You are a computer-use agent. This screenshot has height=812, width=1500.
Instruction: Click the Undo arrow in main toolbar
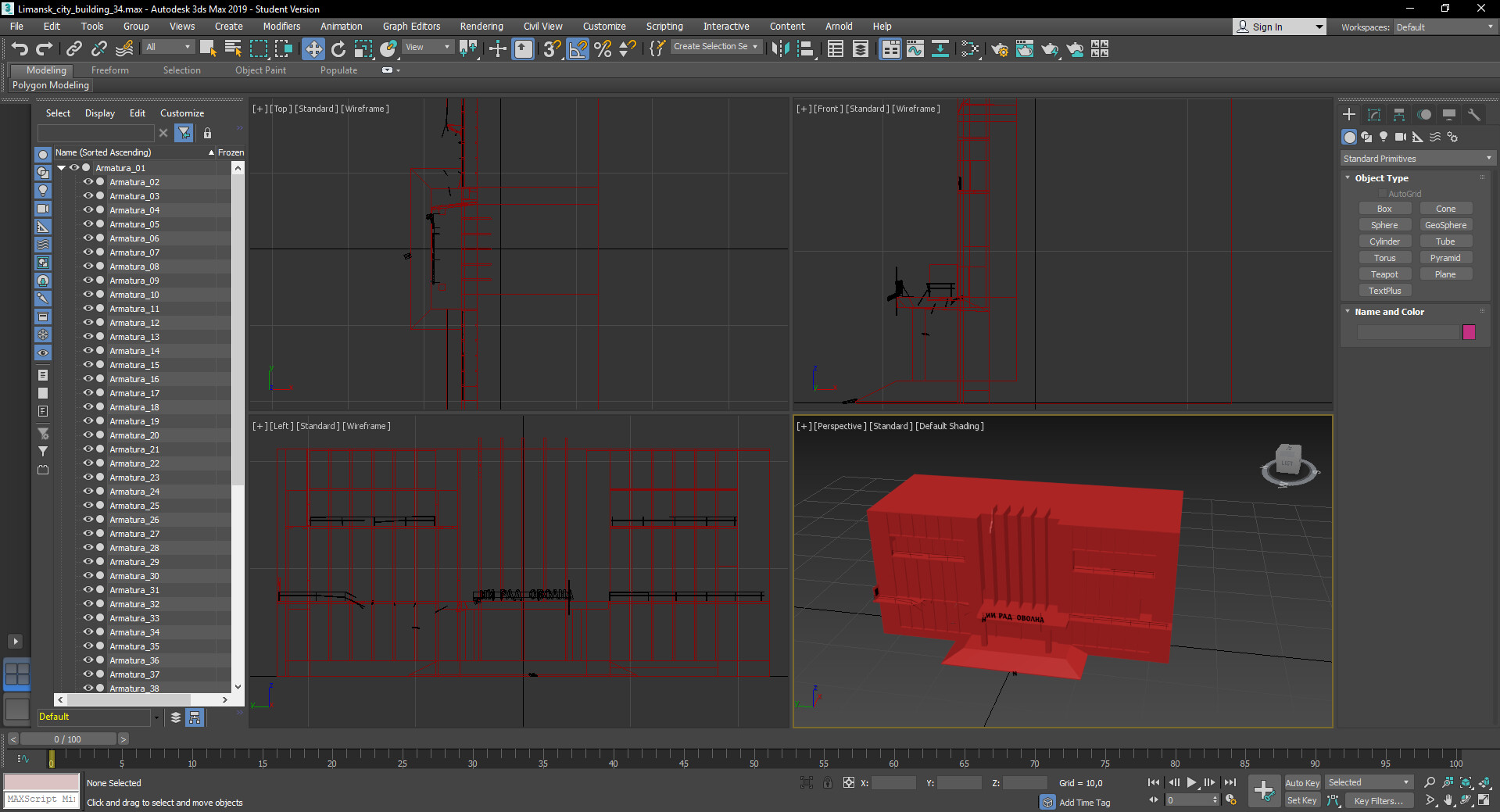click(x=20, y=49)
